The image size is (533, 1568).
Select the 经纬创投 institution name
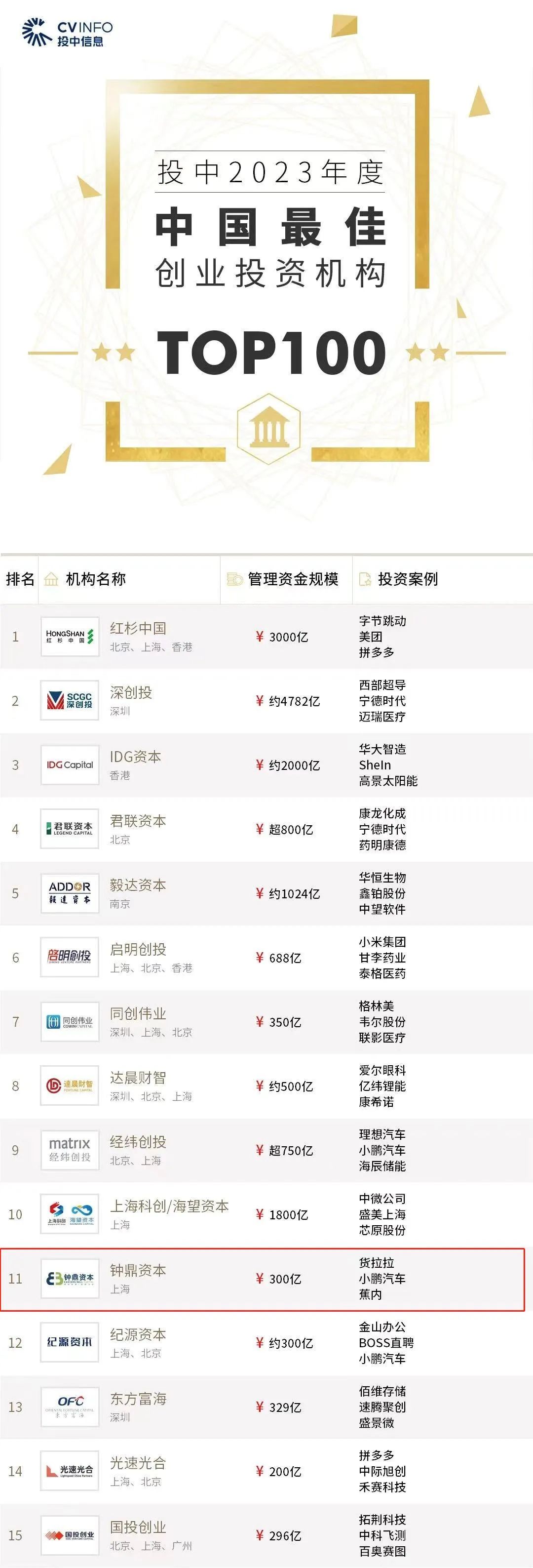[x=138, y=1142]
